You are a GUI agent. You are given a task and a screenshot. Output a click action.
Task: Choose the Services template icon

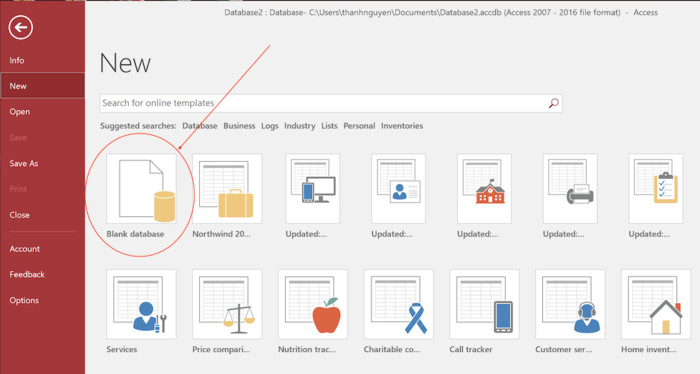tap(141, 304)
